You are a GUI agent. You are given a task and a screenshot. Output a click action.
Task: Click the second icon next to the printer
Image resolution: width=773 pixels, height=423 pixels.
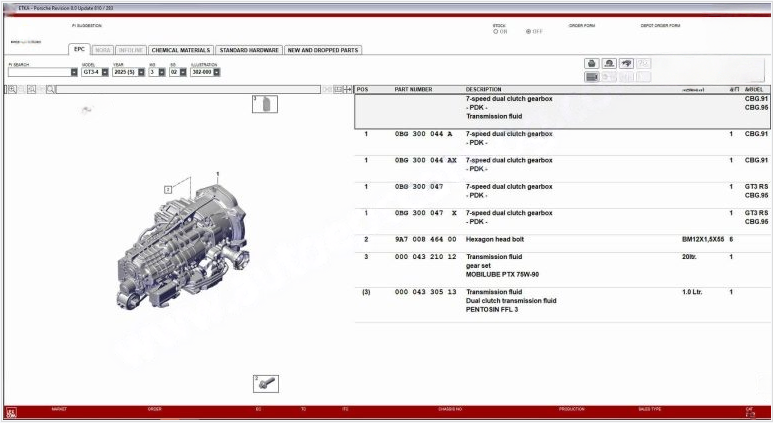(608, 63)
